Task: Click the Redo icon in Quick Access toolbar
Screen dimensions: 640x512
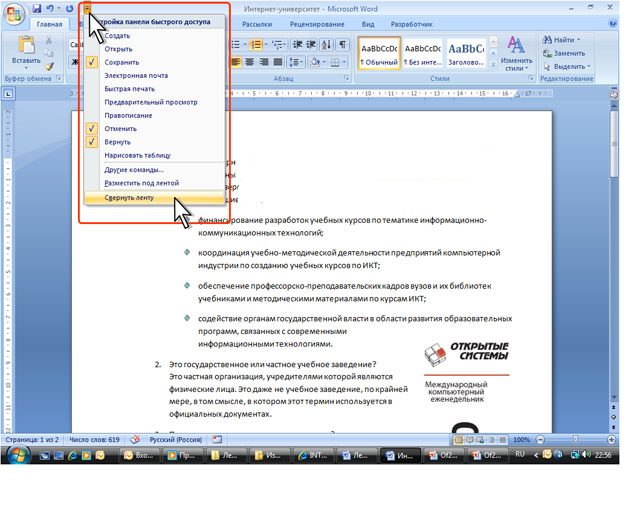Action: coord(69,9)
